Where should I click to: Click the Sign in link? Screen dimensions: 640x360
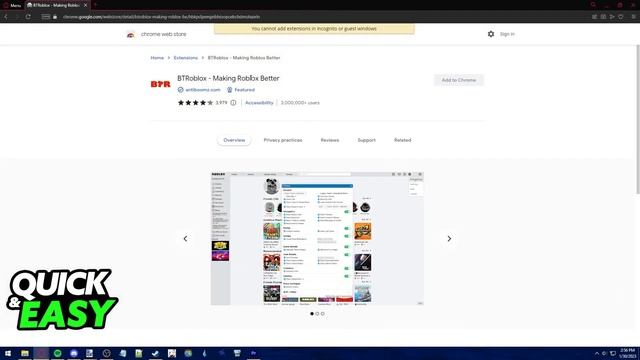(507, 34)
